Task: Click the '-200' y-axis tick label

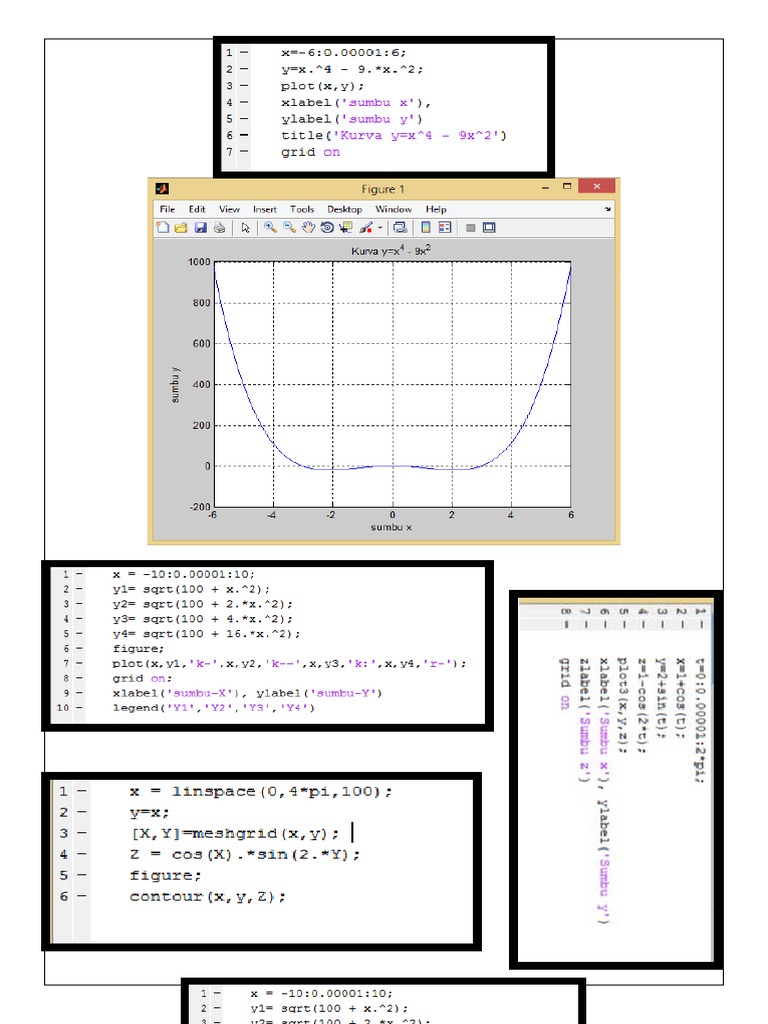Action: (x=200, y=507)
